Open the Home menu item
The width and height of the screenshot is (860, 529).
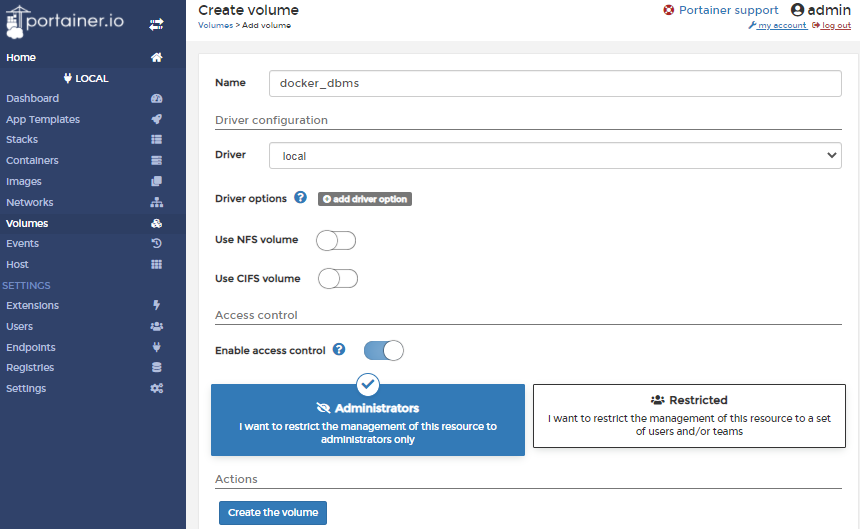[93, 57]
